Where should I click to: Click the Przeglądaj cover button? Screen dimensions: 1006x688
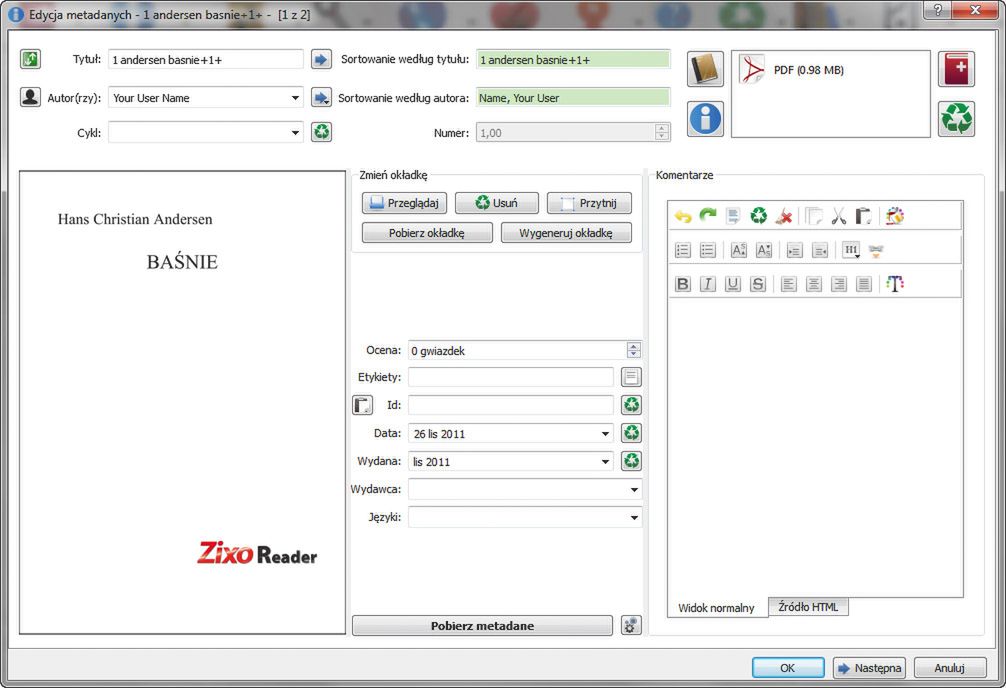[x=404, y=203]
